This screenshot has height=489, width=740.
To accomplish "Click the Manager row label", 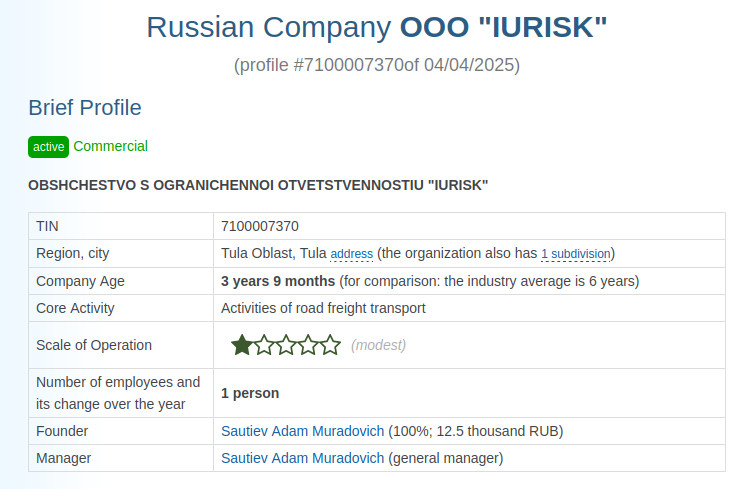I will click(x=64, y=458).
